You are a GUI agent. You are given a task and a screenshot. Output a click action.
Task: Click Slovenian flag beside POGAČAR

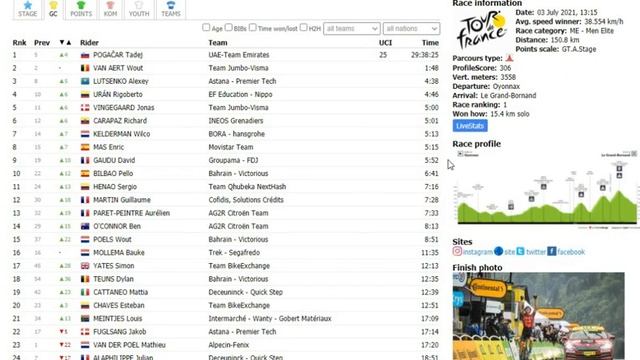coord(85,55)
